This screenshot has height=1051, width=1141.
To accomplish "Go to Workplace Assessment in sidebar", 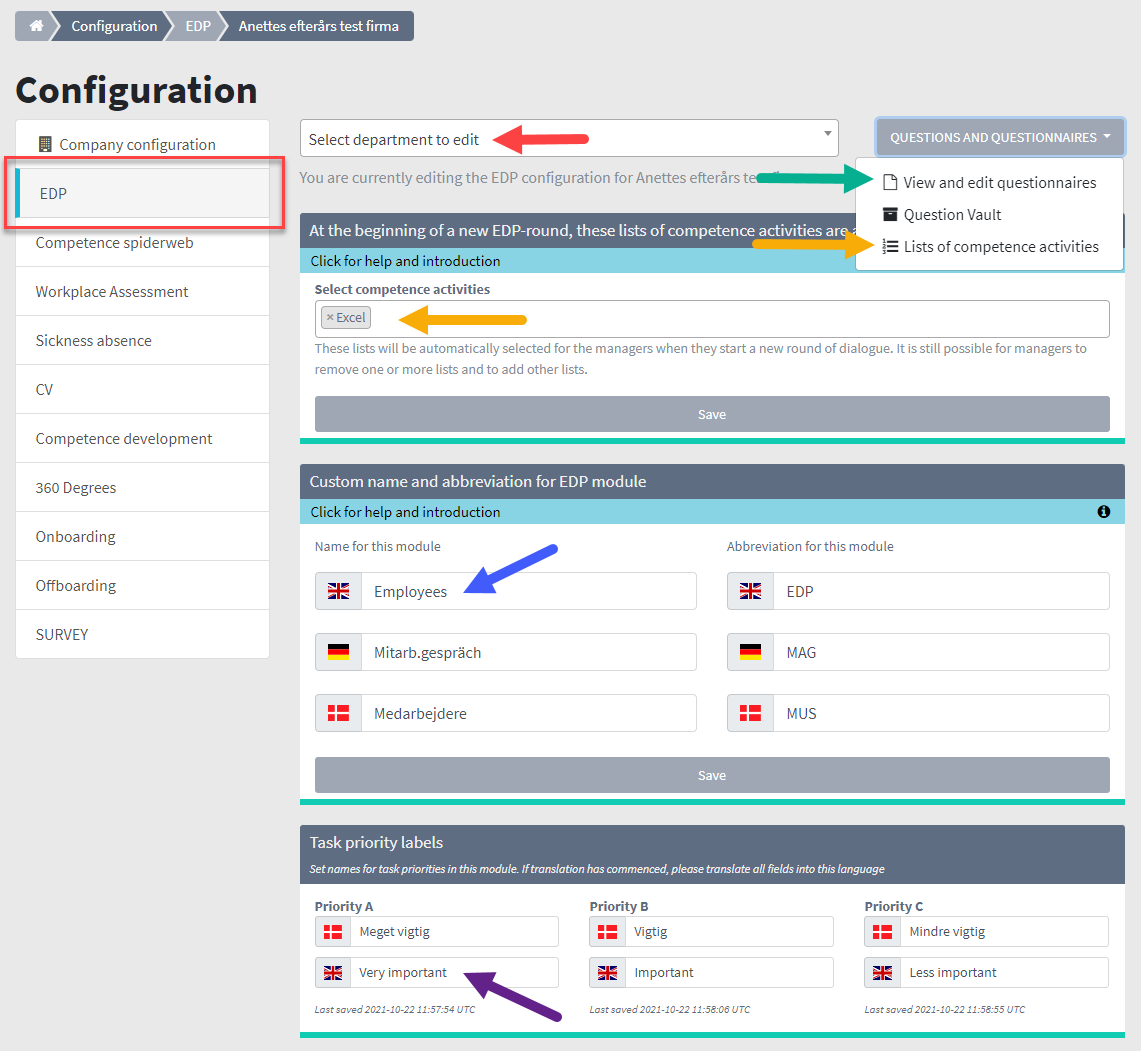I will click(112, 291).
